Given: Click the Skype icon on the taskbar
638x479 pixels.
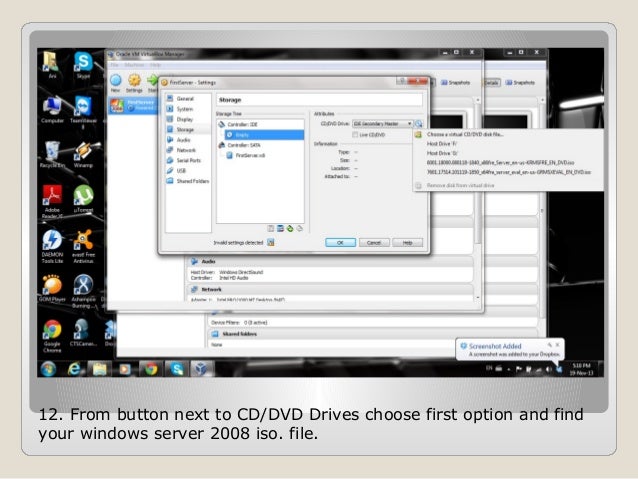Looking at the screenshot, I should (x=177, y=369).
